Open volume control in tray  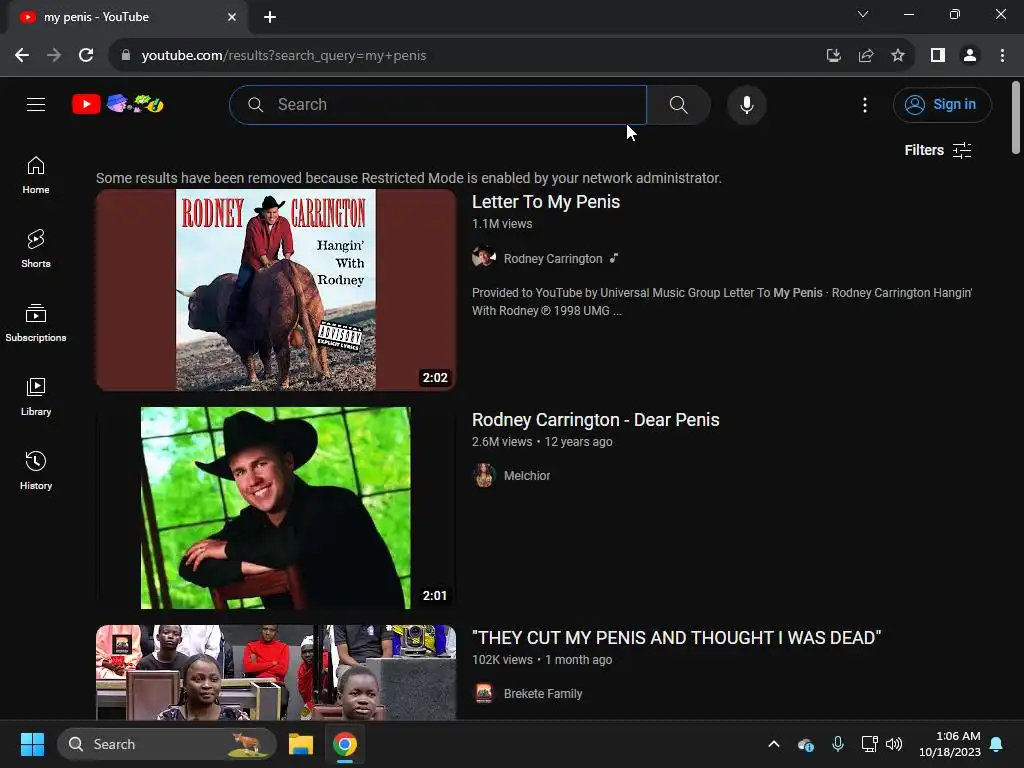(893, 744)
